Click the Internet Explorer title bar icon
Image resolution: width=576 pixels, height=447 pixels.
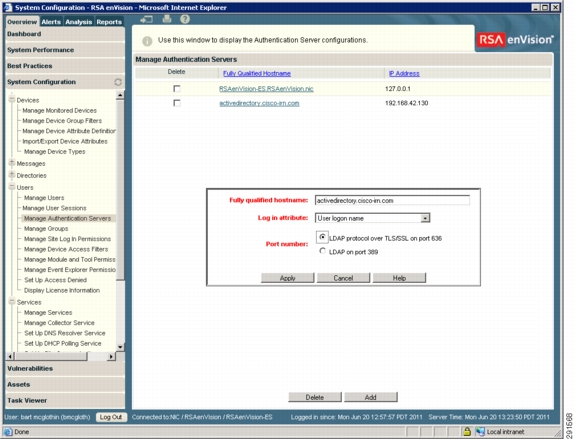pyautogui.click(x=8, y=7)
